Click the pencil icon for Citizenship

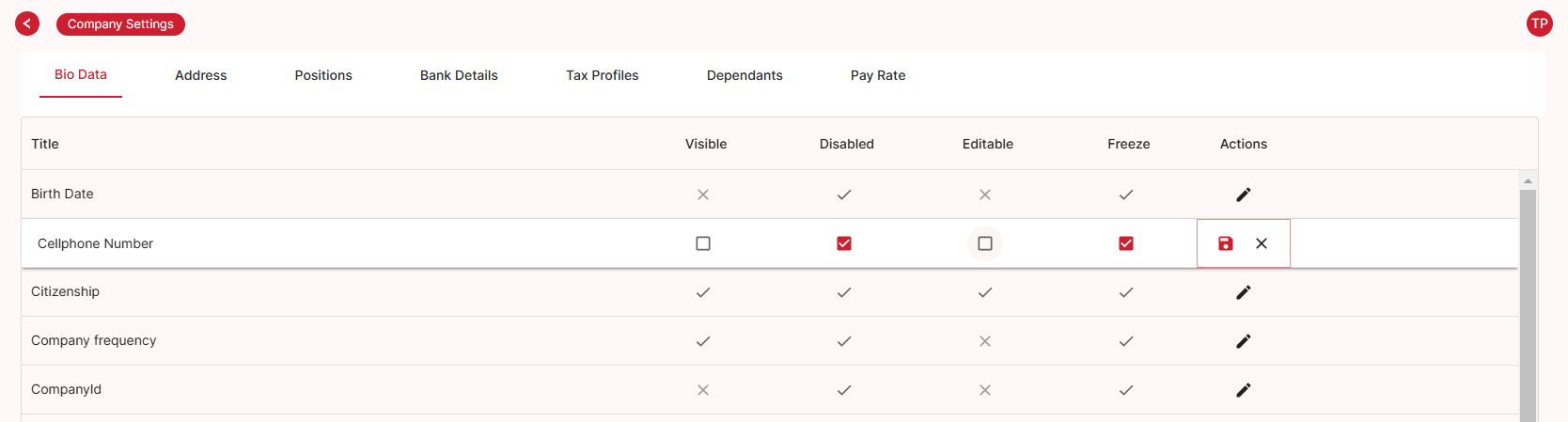click(1243, 292)
